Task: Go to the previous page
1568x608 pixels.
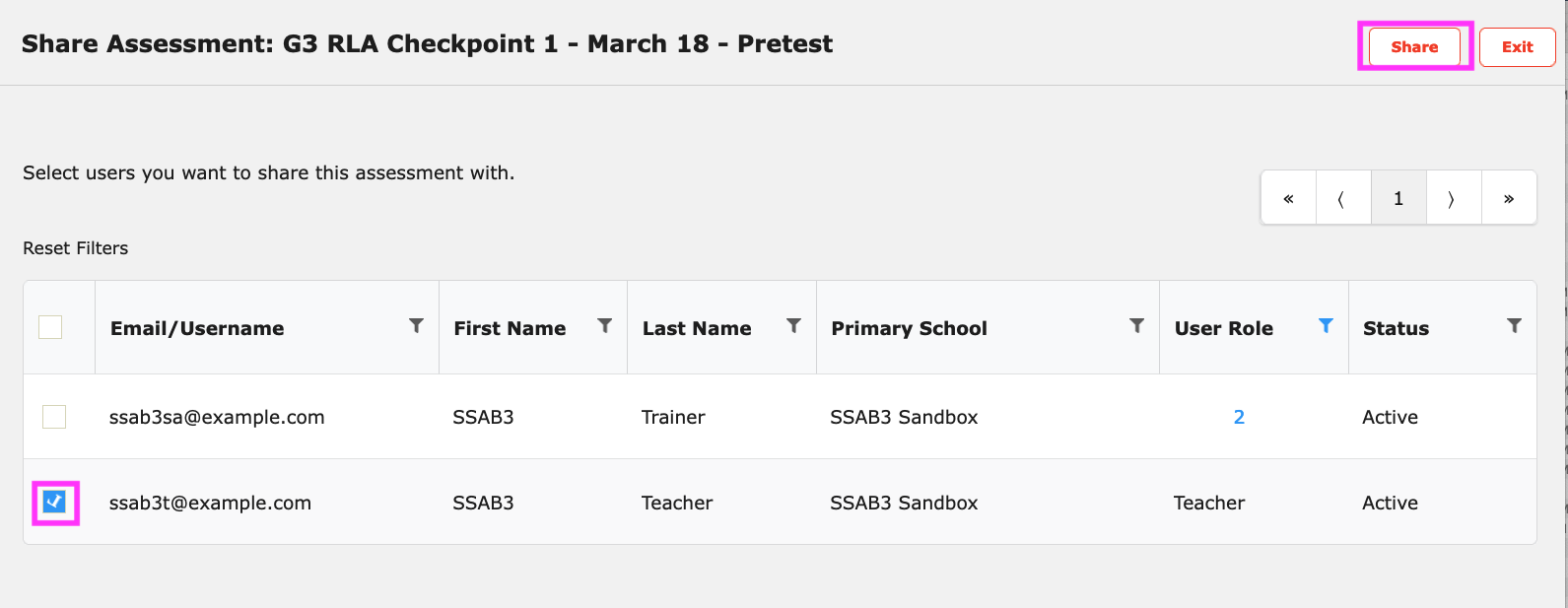Action: (1342, 198)
